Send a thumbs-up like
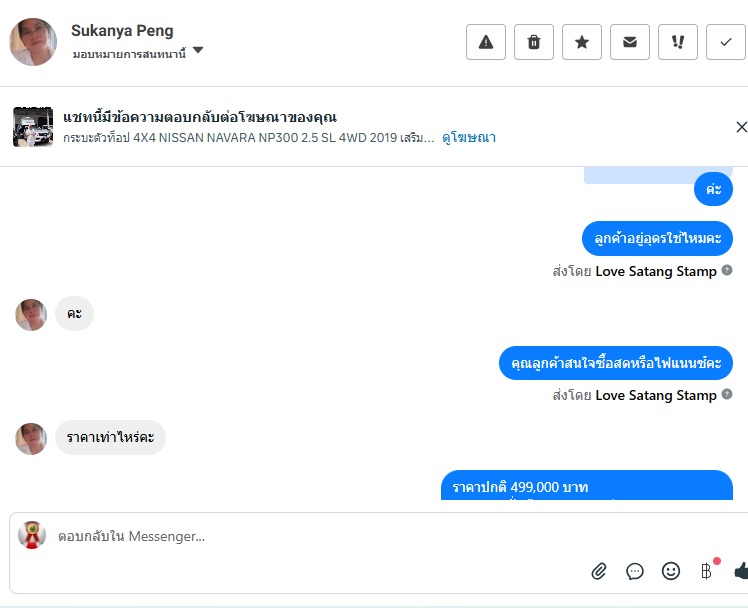The image size is (748, 608). point(741,571)
